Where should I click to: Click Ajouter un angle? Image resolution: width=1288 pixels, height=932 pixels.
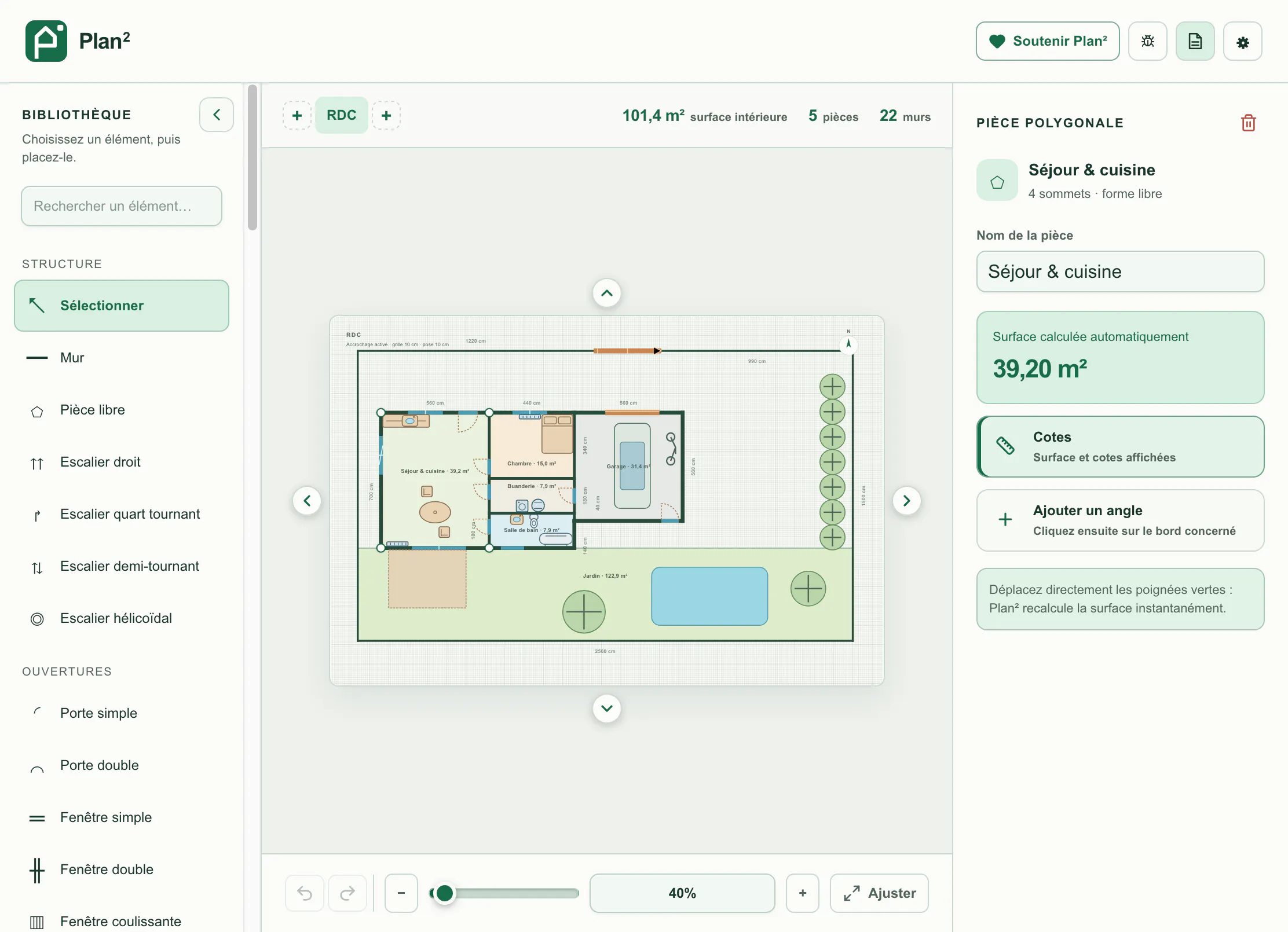(x=1120, y=520)
